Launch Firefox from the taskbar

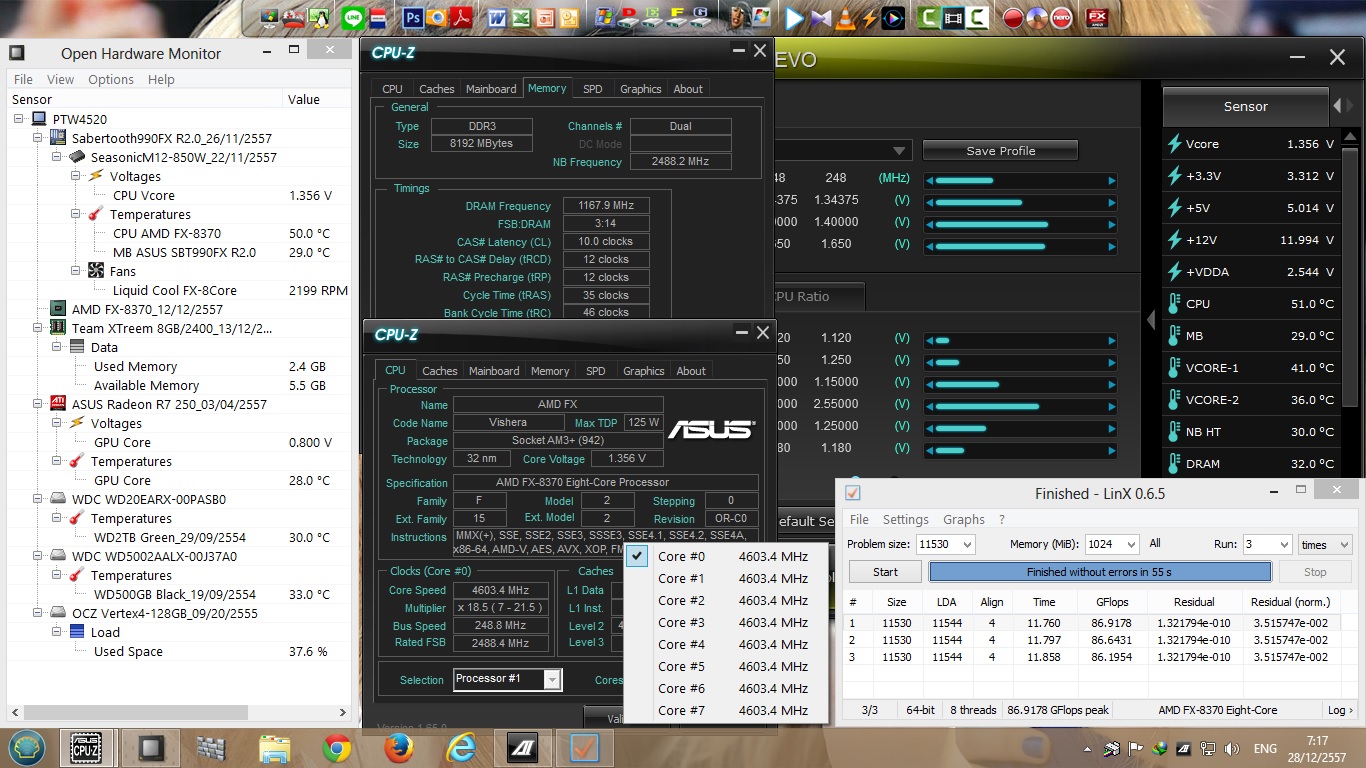click(x=399, y=748)
